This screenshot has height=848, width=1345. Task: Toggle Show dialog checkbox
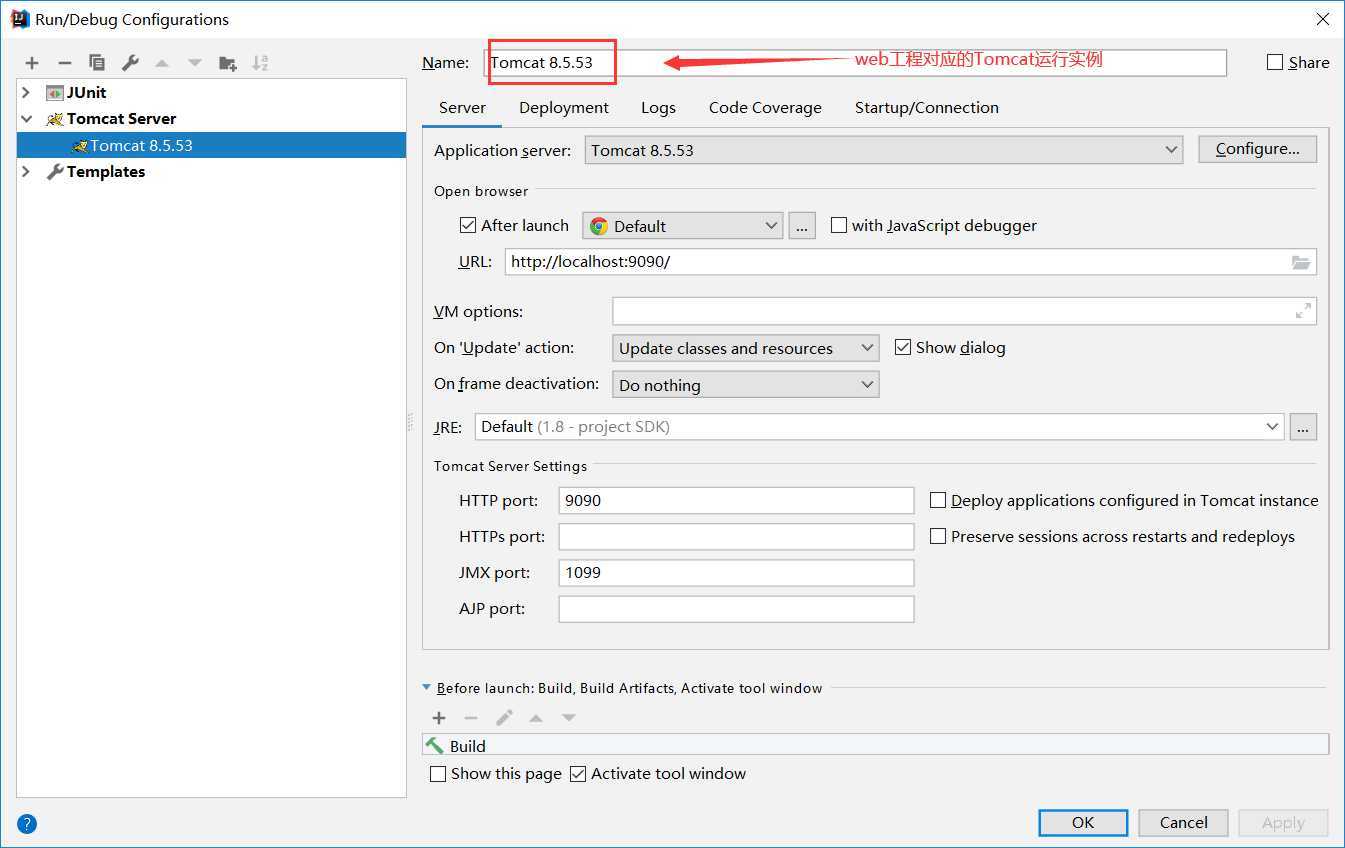(x=903, y=347)
